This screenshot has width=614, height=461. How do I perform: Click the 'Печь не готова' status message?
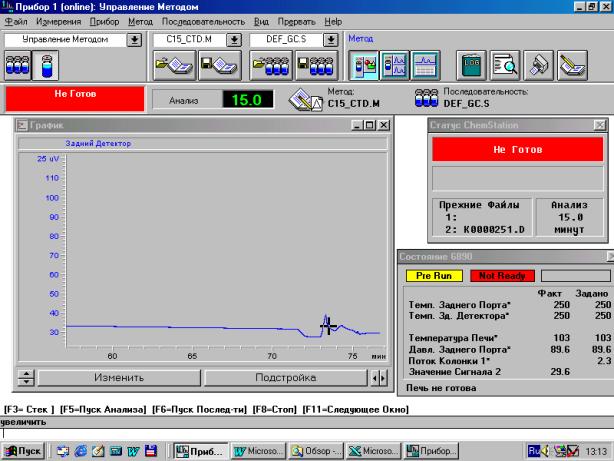[441, 388]
